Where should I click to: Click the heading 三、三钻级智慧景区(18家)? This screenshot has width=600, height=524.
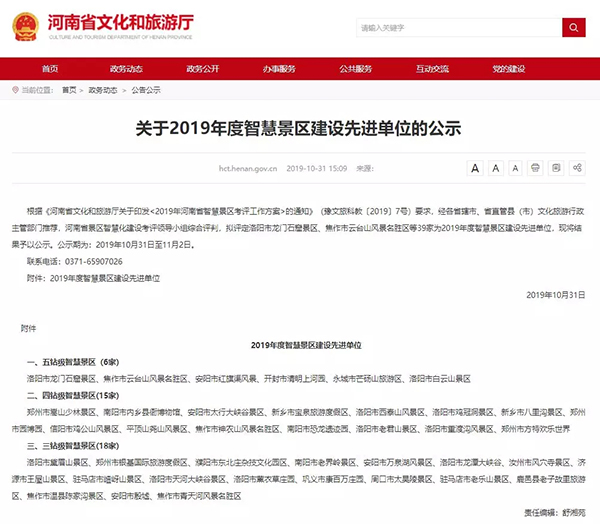[73, 446]
